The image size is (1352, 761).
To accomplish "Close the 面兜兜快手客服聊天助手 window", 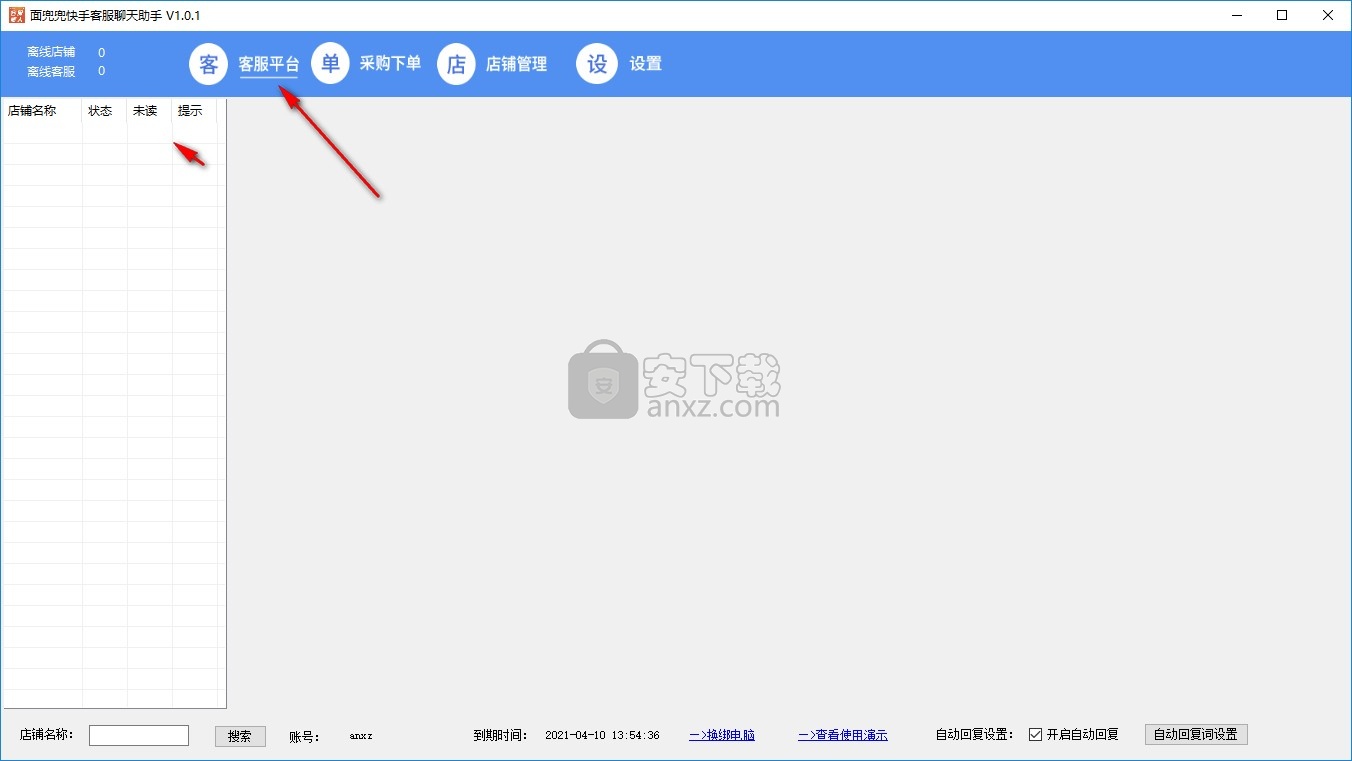I will click(x=1328, y=15).
